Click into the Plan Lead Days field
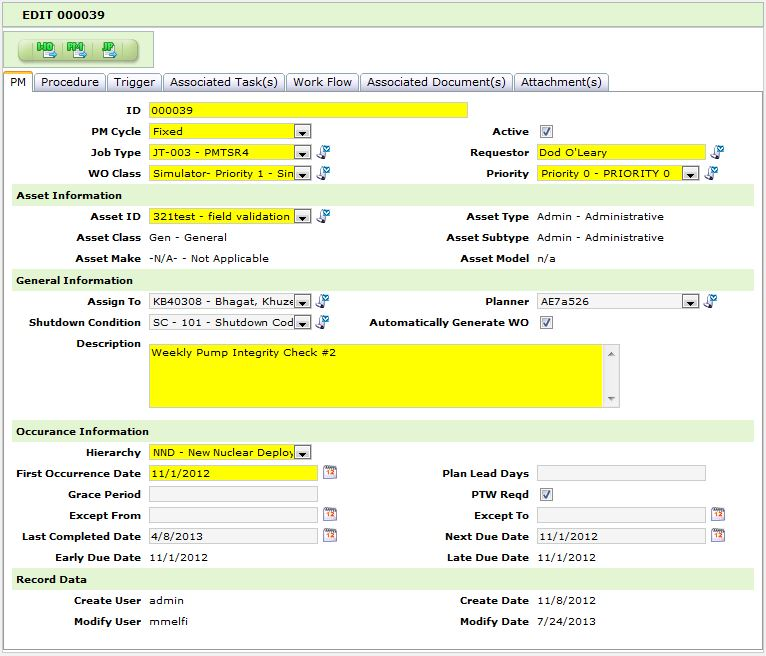This screenshot has width=766, height=656. [620, 473]
